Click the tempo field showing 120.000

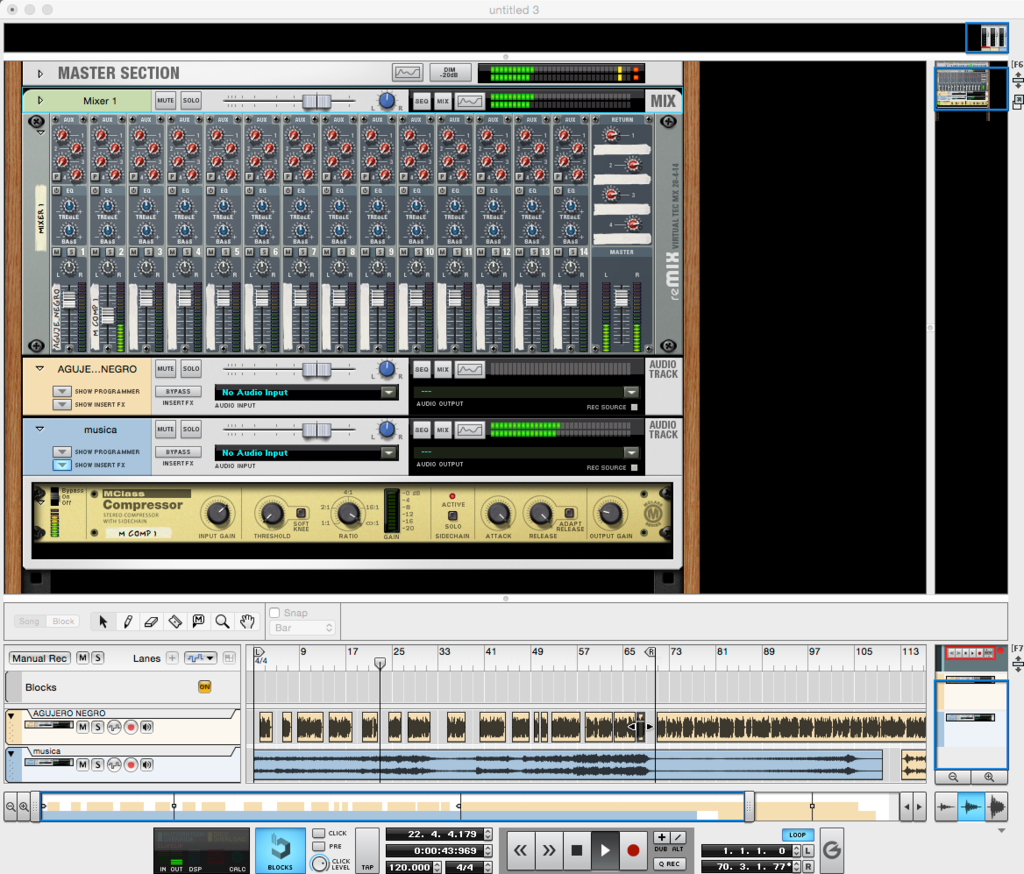point(409,867)
